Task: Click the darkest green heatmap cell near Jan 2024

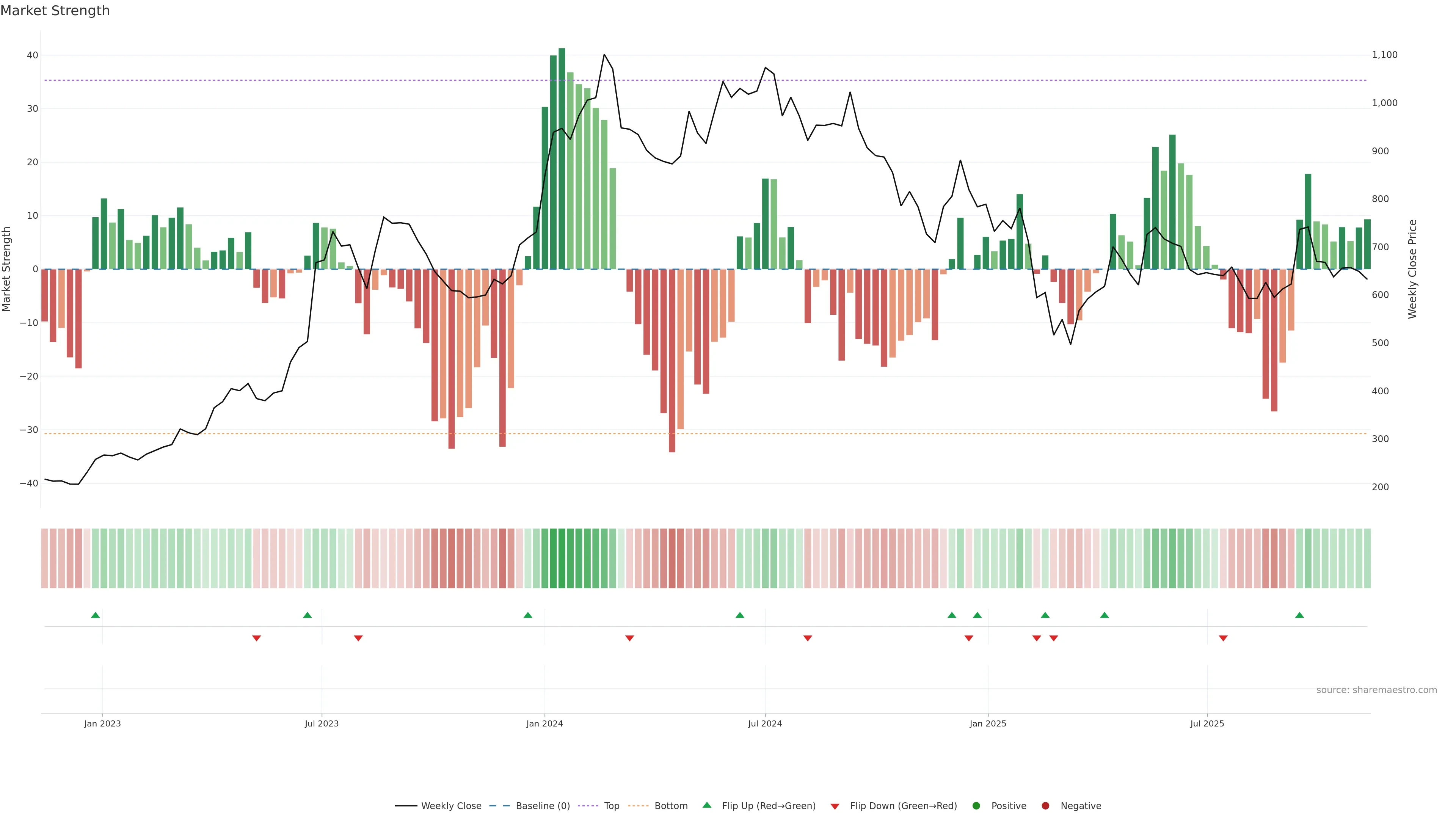Action: point(562,559)
